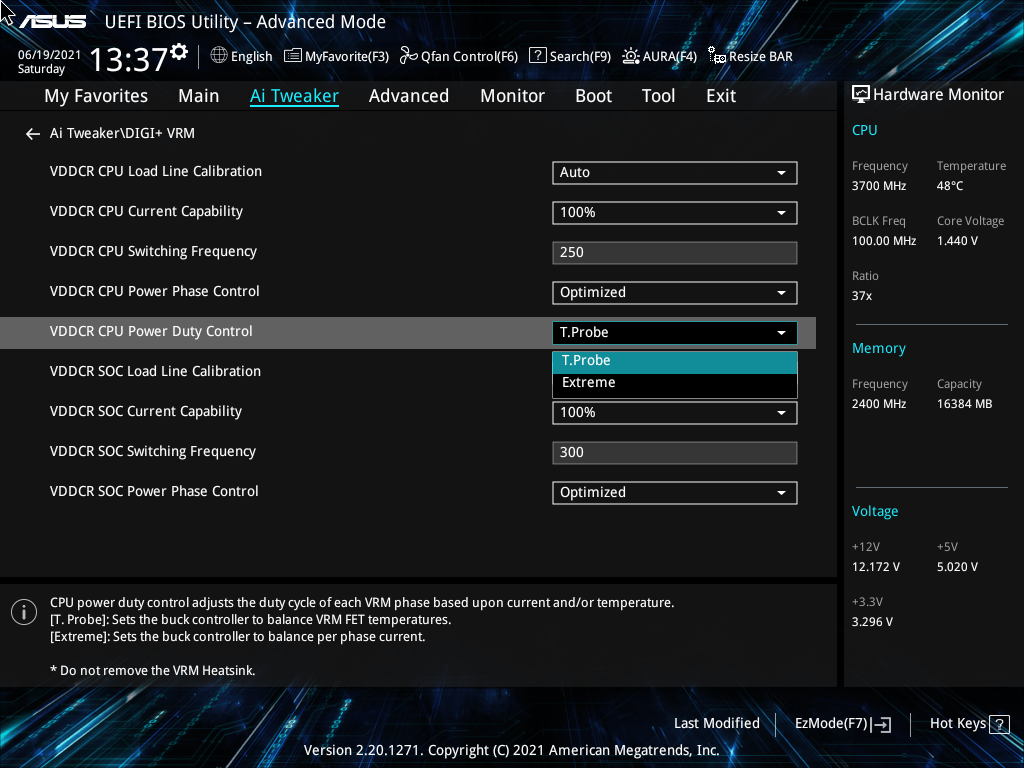Open MyFavorite settings
Screen dimensions: 1024x768
(x=335, y=56)
